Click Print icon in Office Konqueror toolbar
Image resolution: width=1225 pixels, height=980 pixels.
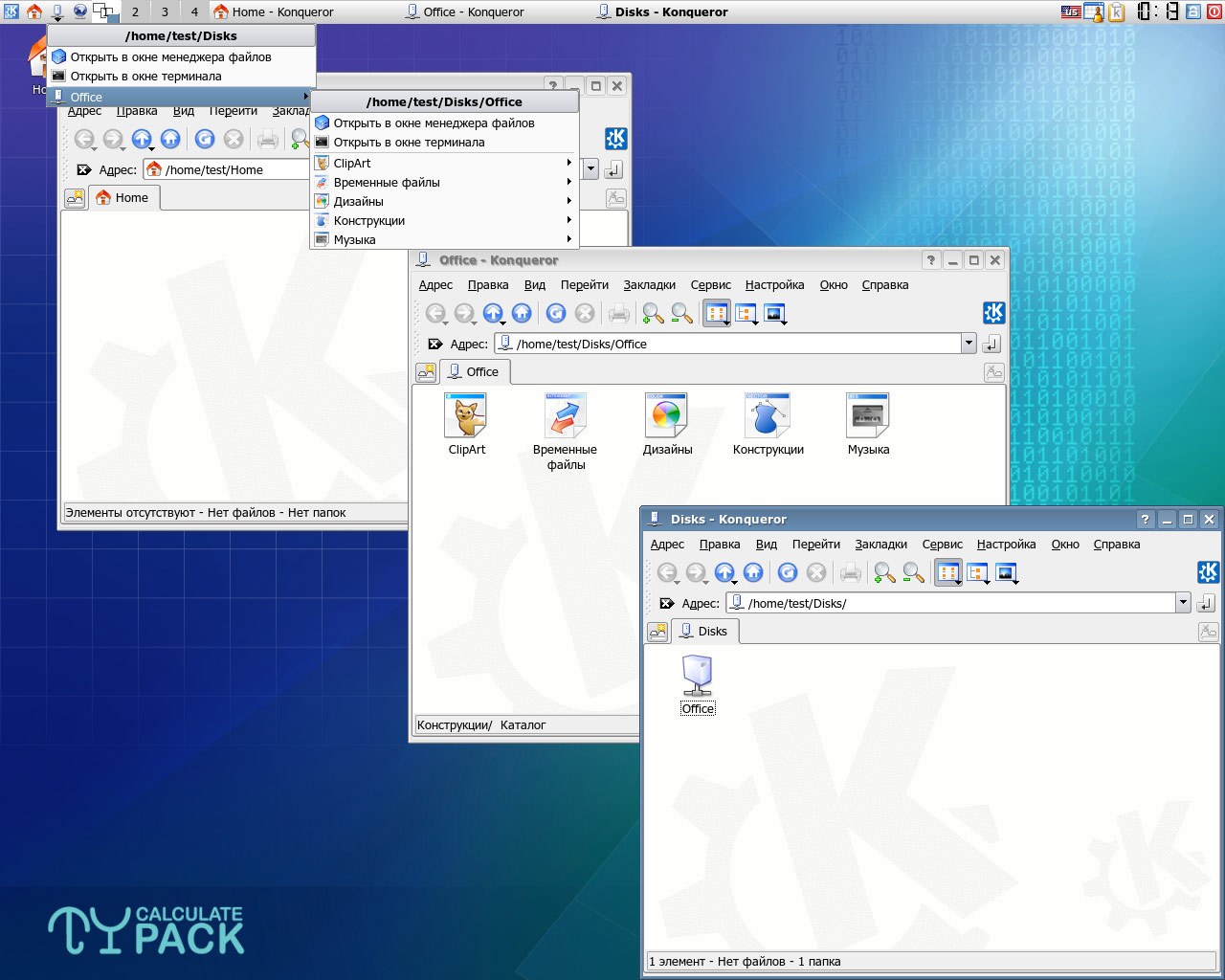click(619, 313)
